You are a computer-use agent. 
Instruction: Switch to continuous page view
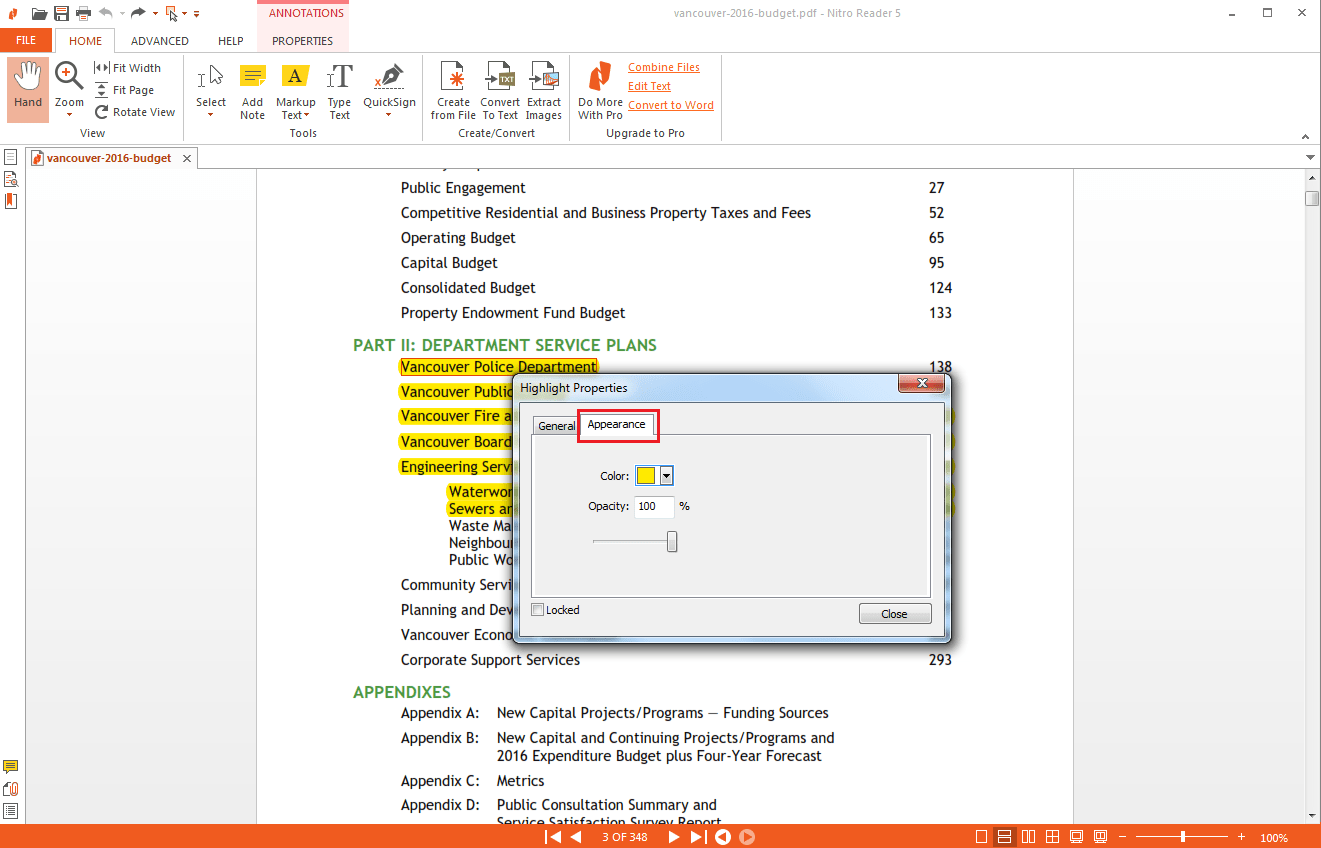[1005, 837]
